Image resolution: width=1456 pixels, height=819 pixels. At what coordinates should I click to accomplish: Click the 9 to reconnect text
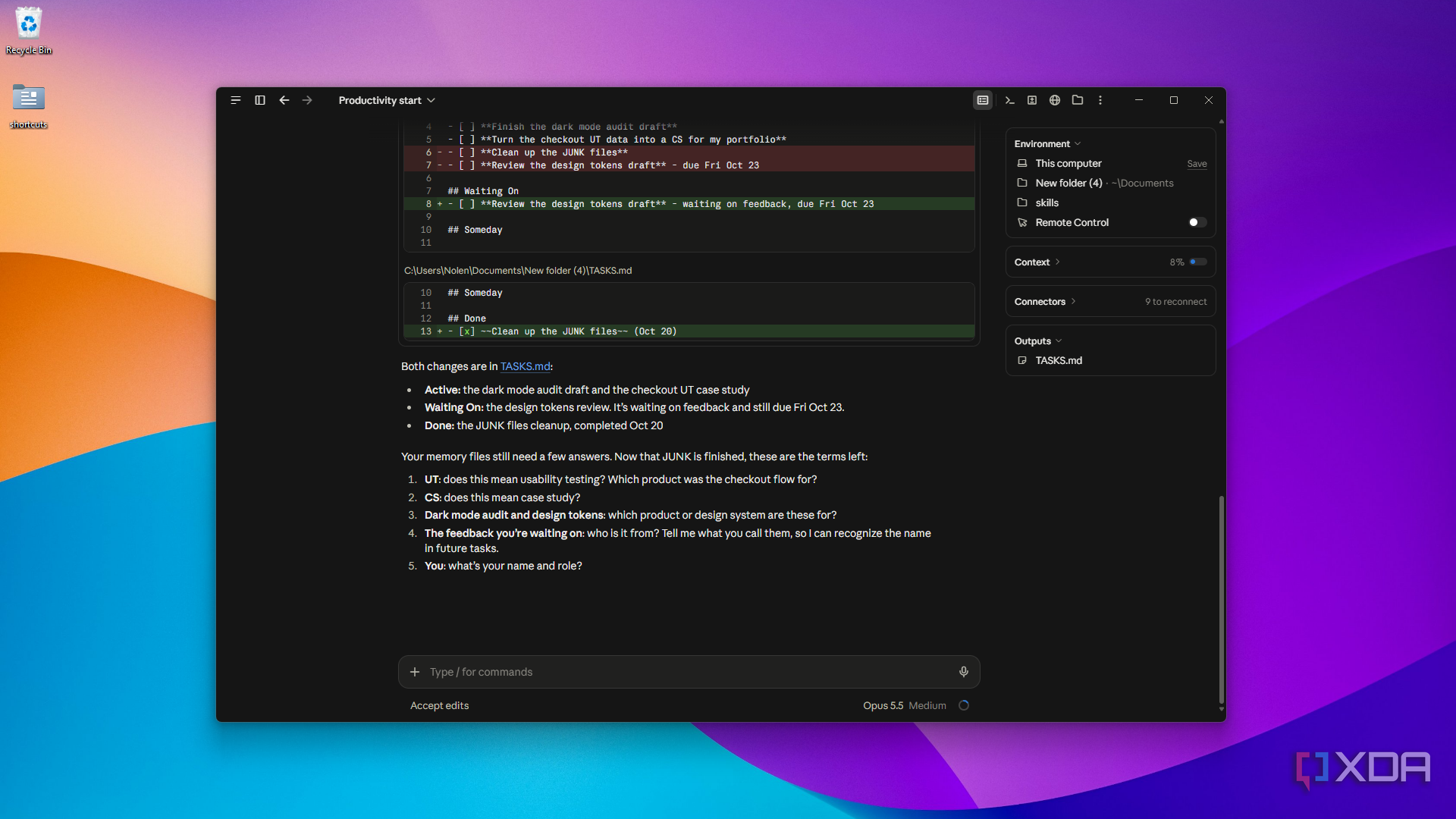[x=1175, y=302]
